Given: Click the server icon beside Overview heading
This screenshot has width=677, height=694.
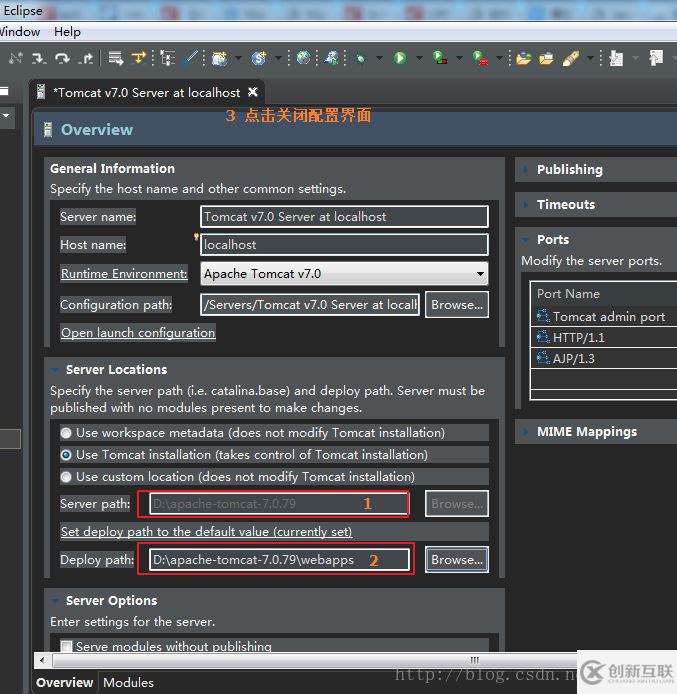Looking at the screenshot, I should click(48, 130).
